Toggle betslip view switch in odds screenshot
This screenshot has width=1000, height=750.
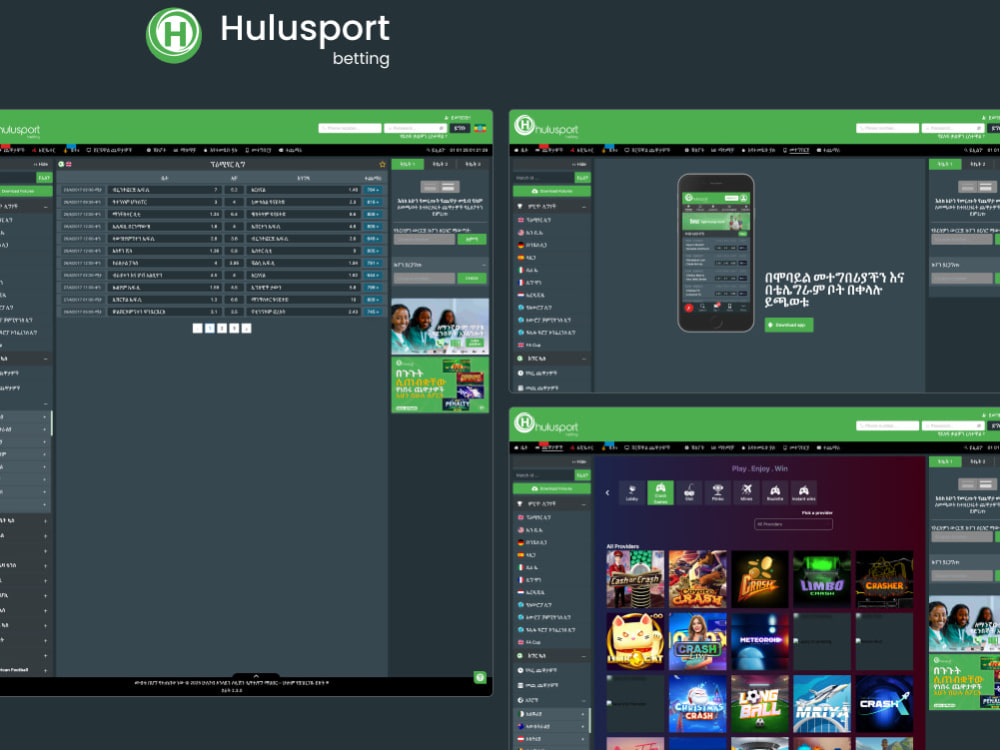(439, 187)
